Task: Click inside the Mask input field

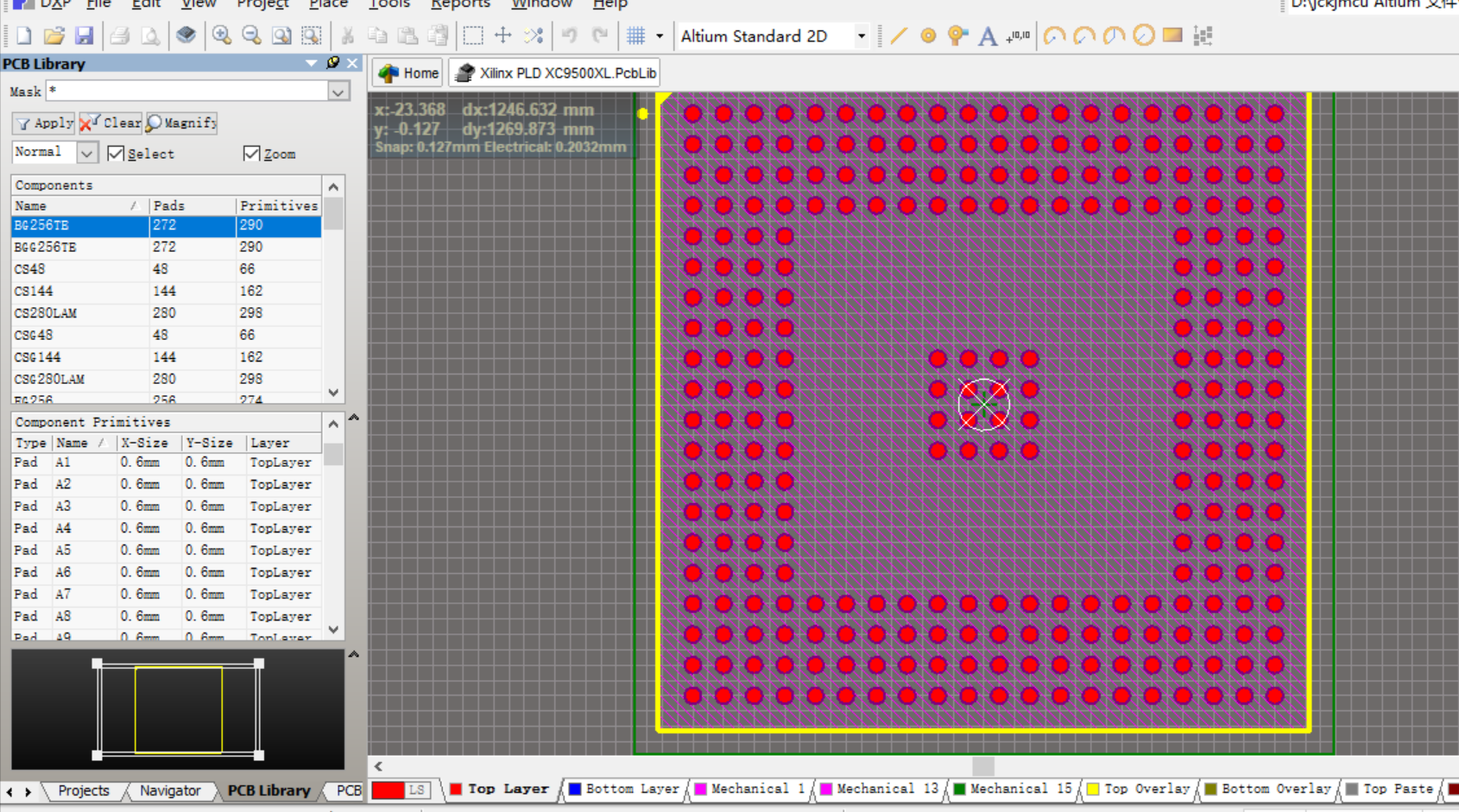Action: (187, 91)
